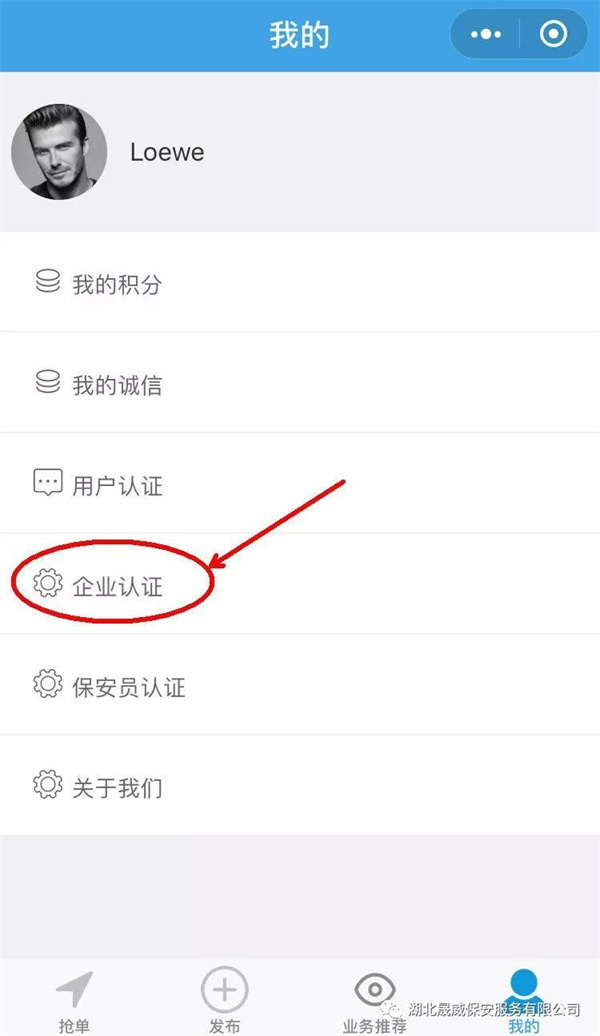This screenshot has height=1036, width=600.
Task: Open the mini program three-dots menu
Action: (486, 34)
